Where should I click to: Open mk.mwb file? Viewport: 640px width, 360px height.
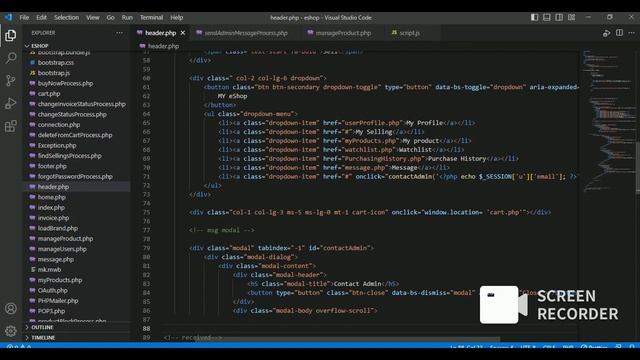tap(49, 270)
